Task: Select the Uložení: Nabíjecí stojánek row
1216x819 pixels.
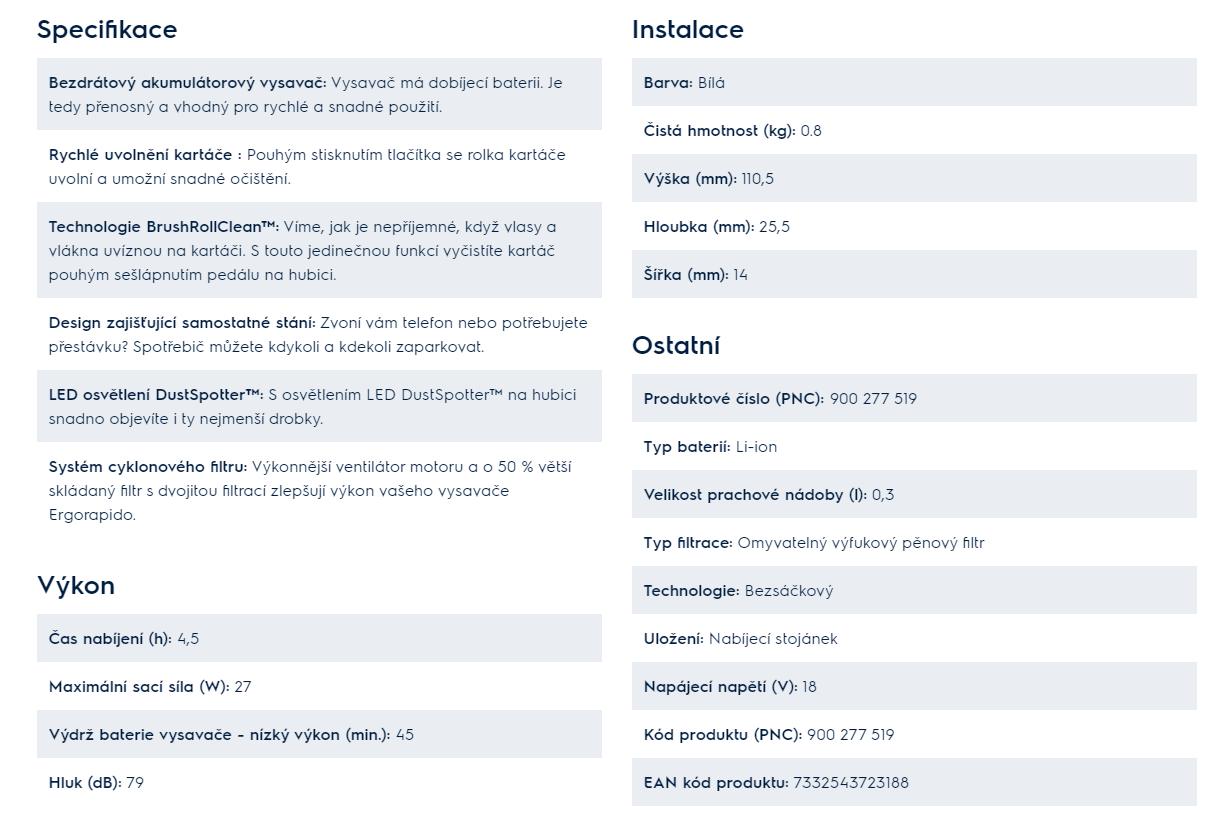Action: [914, 638]
